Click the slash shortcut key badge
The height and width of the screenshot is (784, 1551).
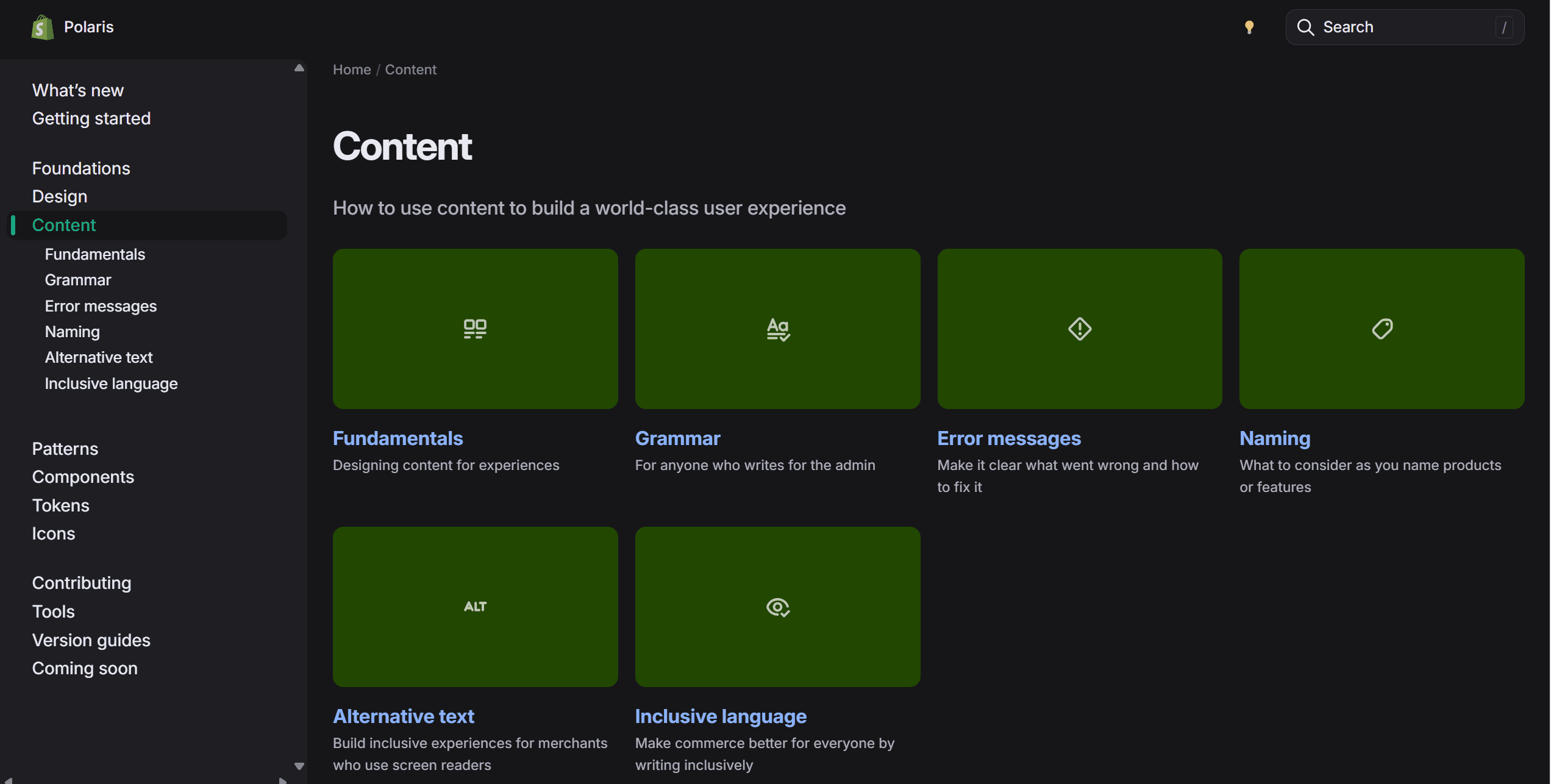[x=1504, y=27]
